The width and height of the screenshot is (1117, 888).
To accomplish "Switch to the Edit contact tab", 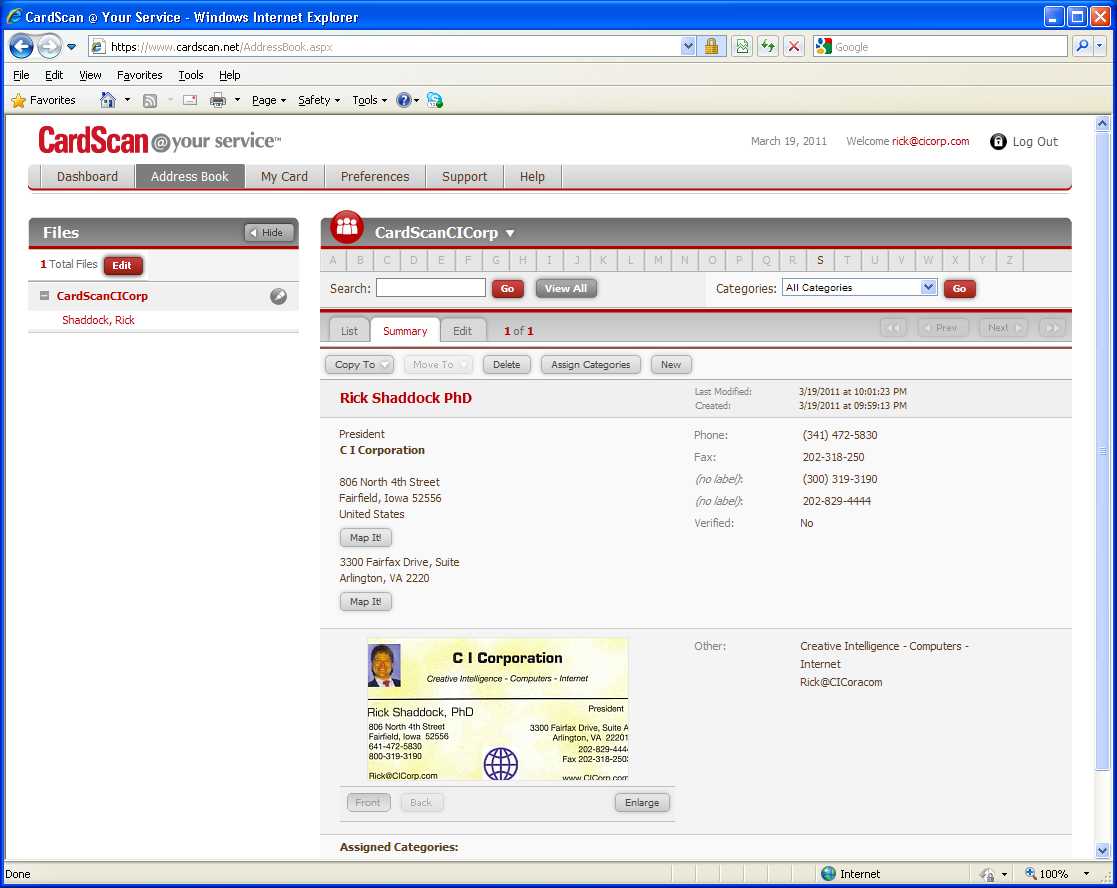I will click(x=462, y=331).
